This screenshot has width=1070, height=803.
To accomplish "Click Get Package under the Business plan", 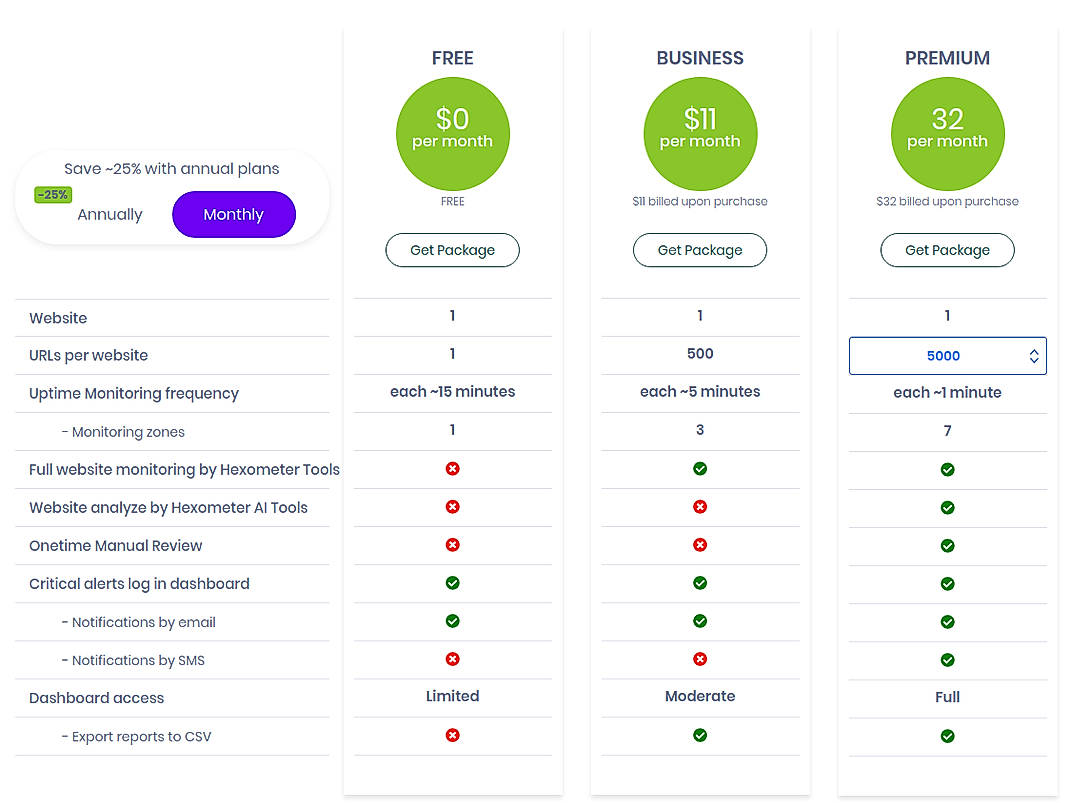I will point(700,250).
